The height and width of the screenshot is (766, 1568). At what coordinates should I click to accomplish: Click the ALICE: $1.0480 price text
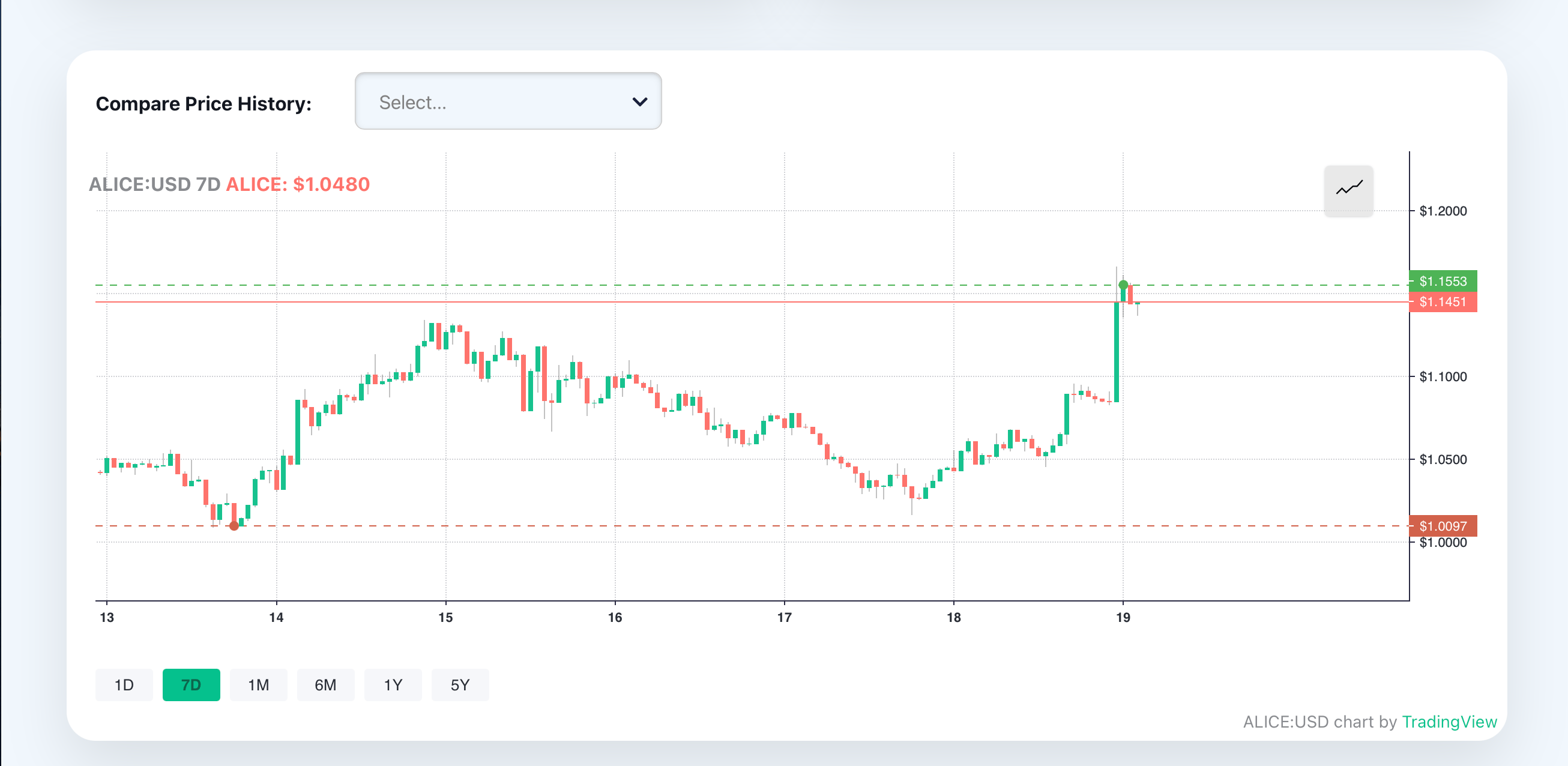point(298,184)
